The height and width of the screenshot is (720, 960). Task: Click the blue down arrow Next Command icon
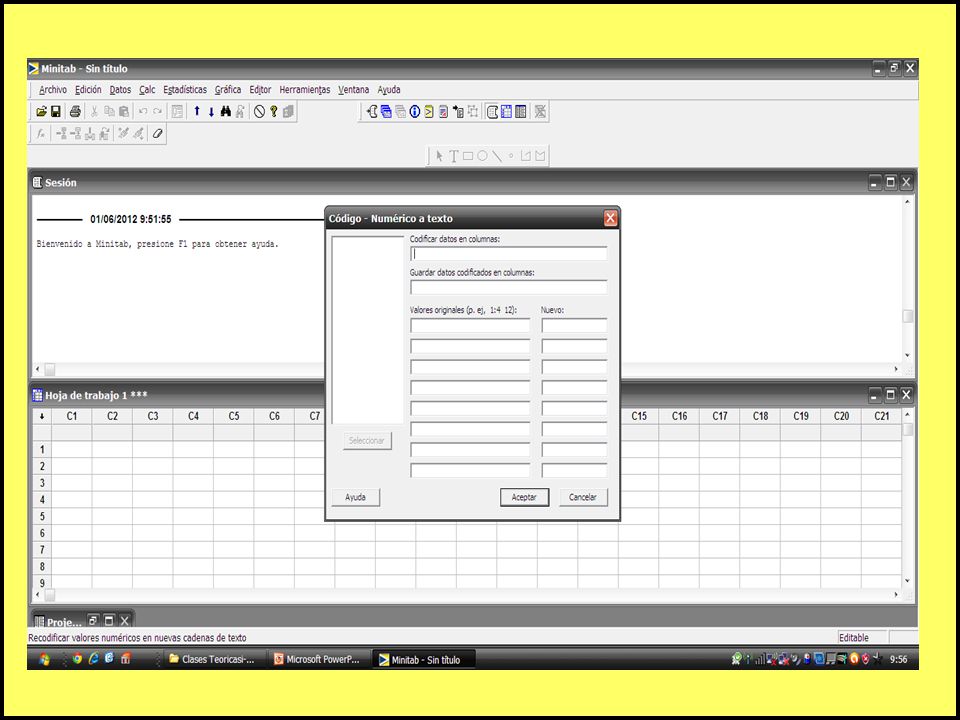[x=211, y=111]
